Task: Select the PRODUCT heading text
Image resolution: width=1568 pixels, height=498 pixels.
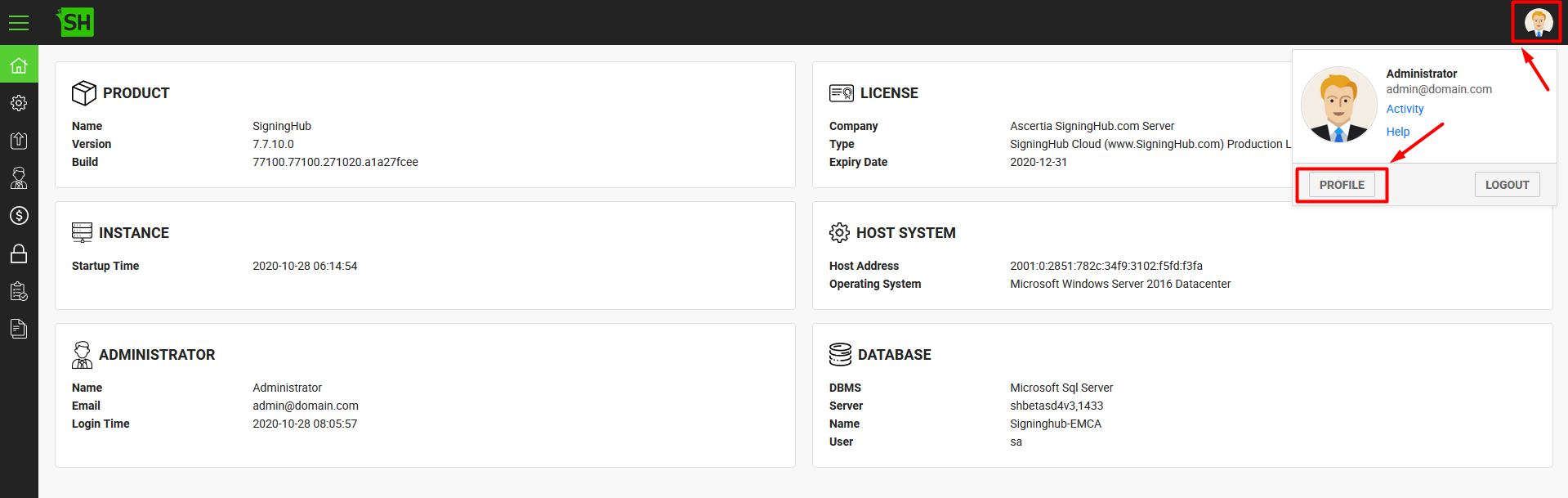Action: pos(136,93)
